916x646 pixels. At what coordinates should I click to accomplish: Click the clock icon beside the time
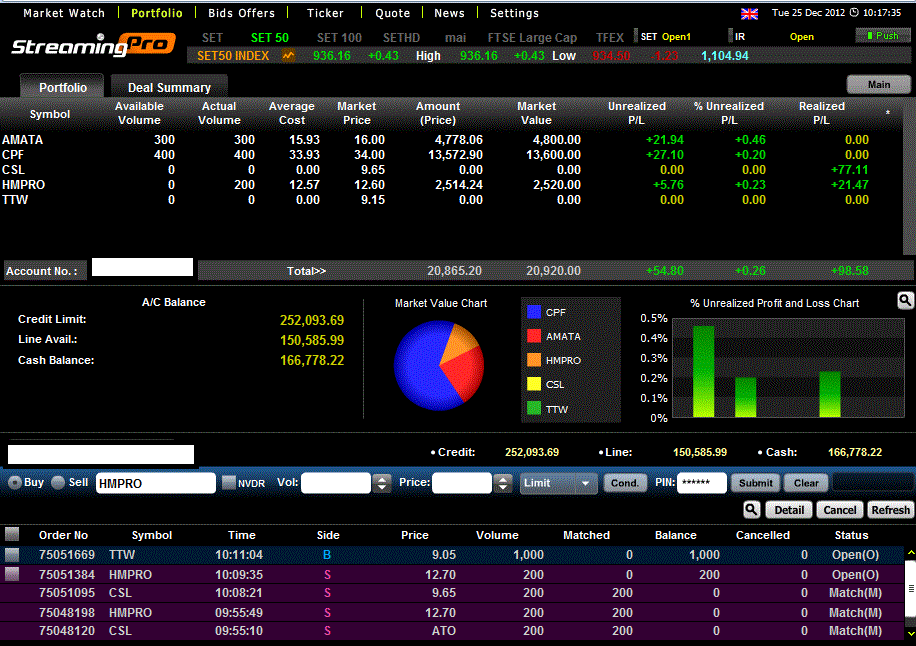pyautogui.click(x=854, y=12)
